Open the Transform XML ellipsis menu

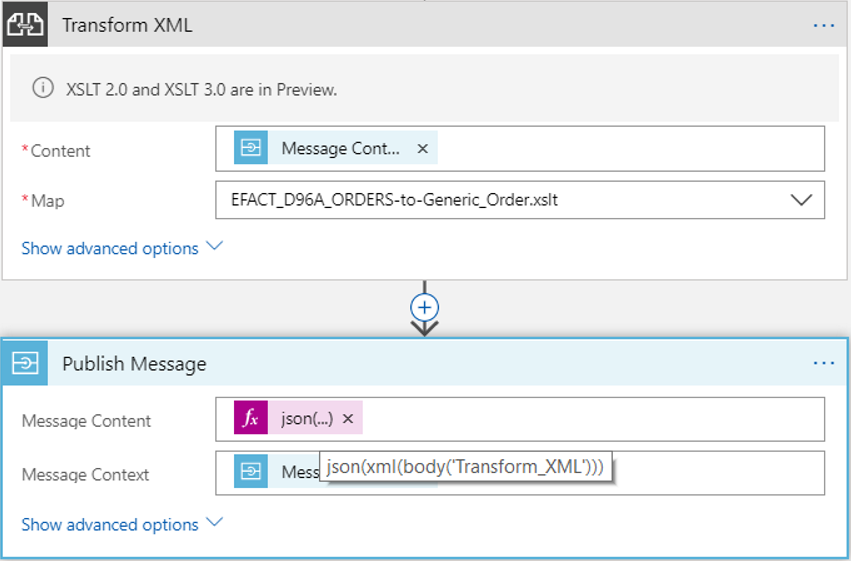click(823, 25)
